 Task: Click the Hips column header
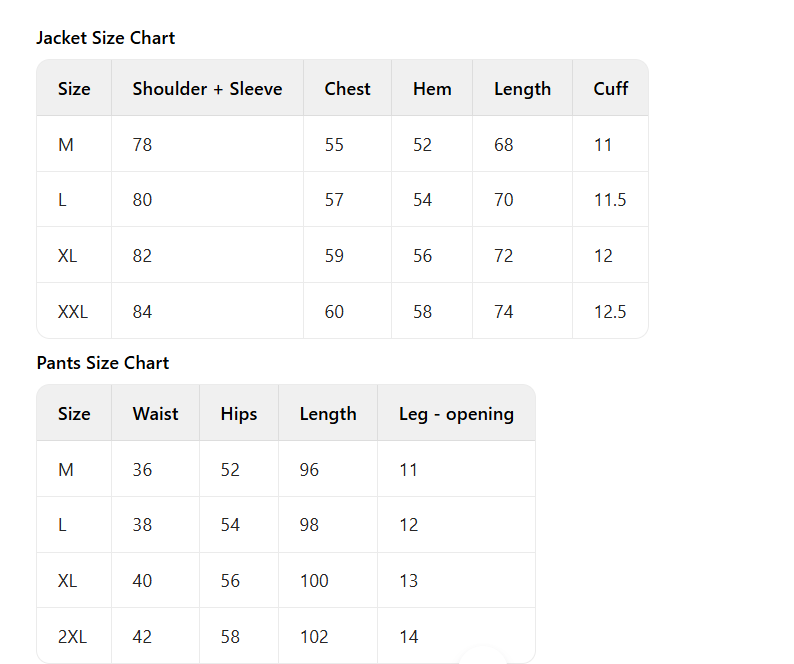239,414
